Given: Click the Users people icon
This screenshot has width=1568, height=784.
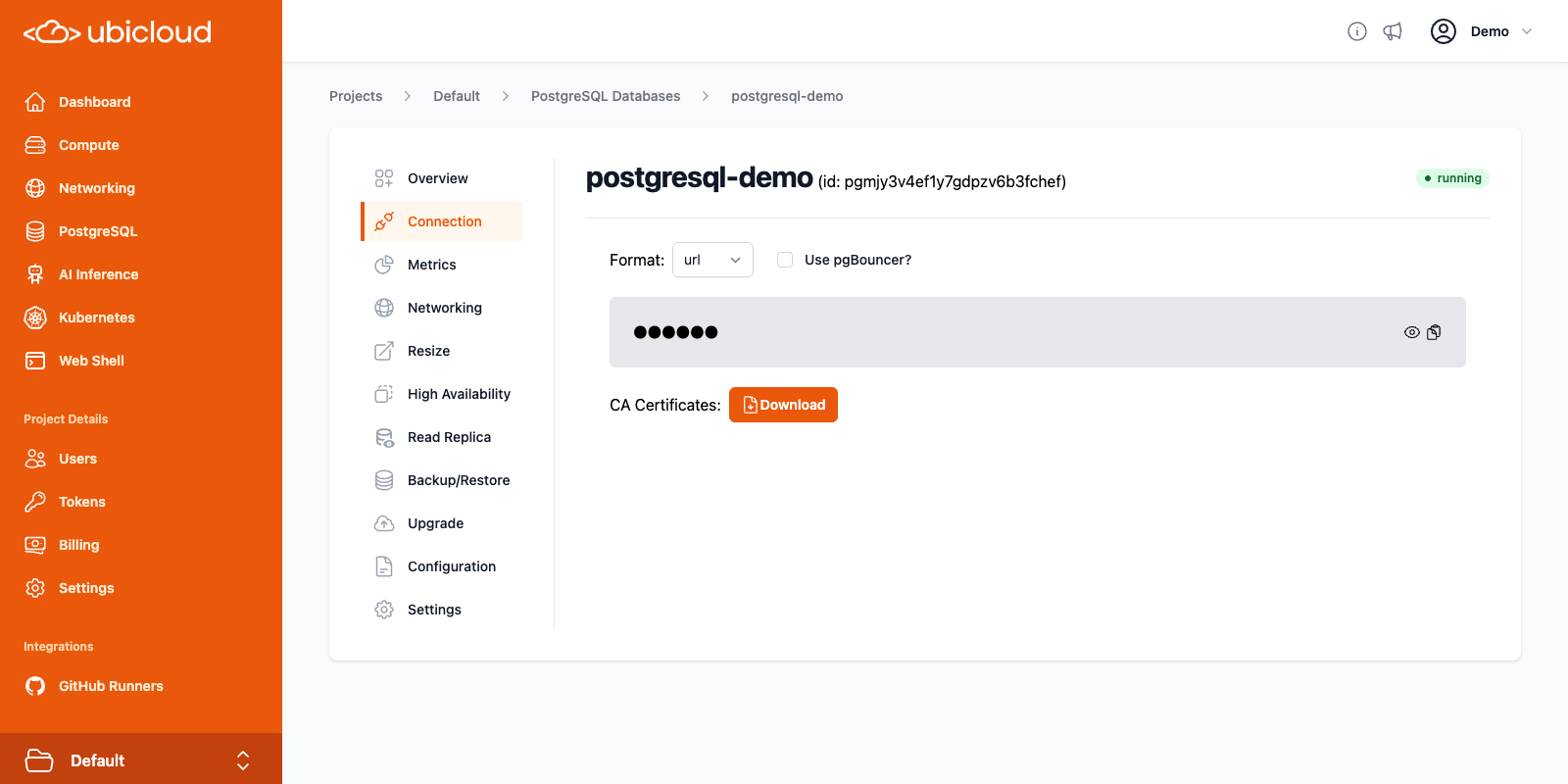Looking at the screenshot, I should pyautogui.click(x=35, y=459).
